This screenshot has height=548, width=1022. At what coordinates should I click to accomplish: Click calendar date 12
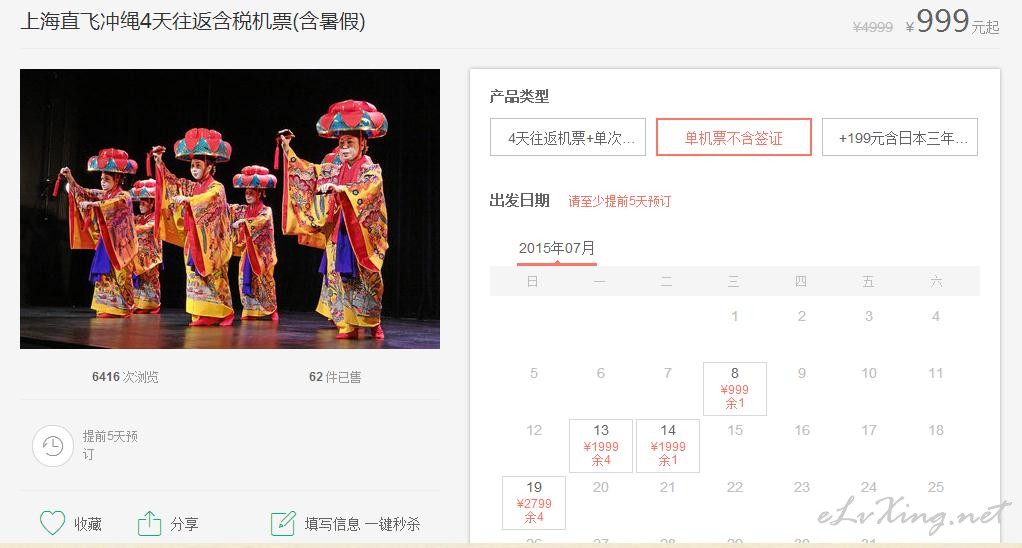coord(534,430)
